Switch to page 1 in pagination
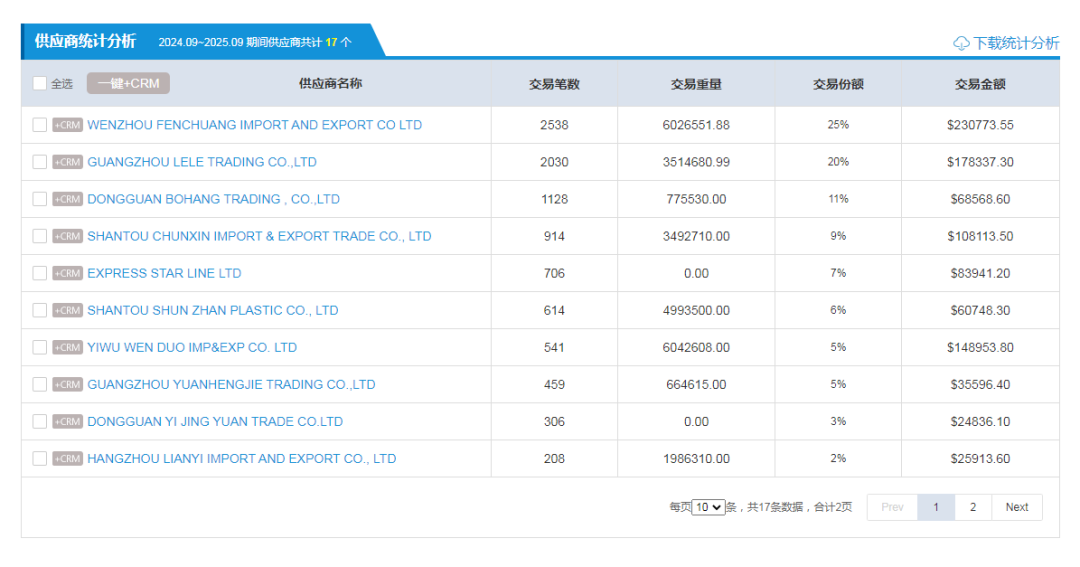This screenshot has height=567, width=1080. [x=936, y=507]
